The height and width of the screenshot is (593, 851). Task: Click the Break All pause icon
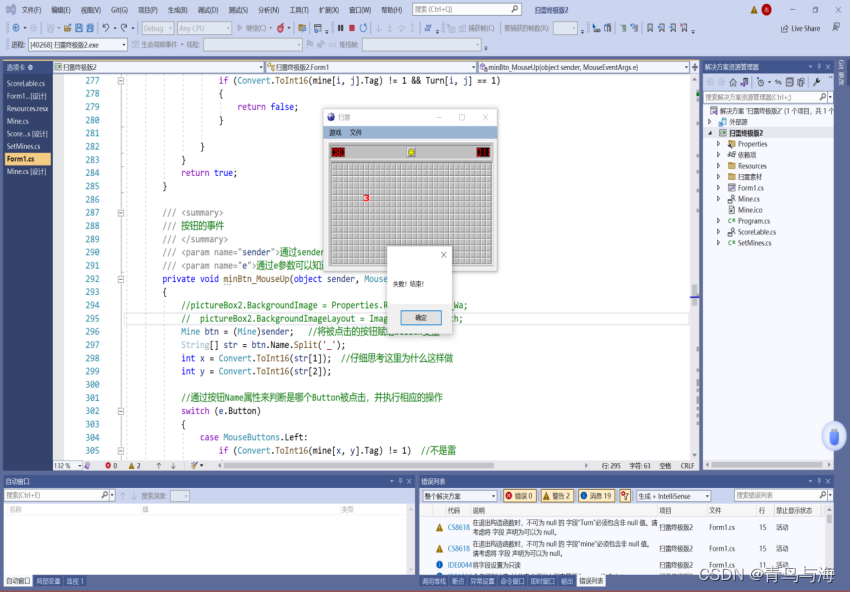[x=340, y=28]
